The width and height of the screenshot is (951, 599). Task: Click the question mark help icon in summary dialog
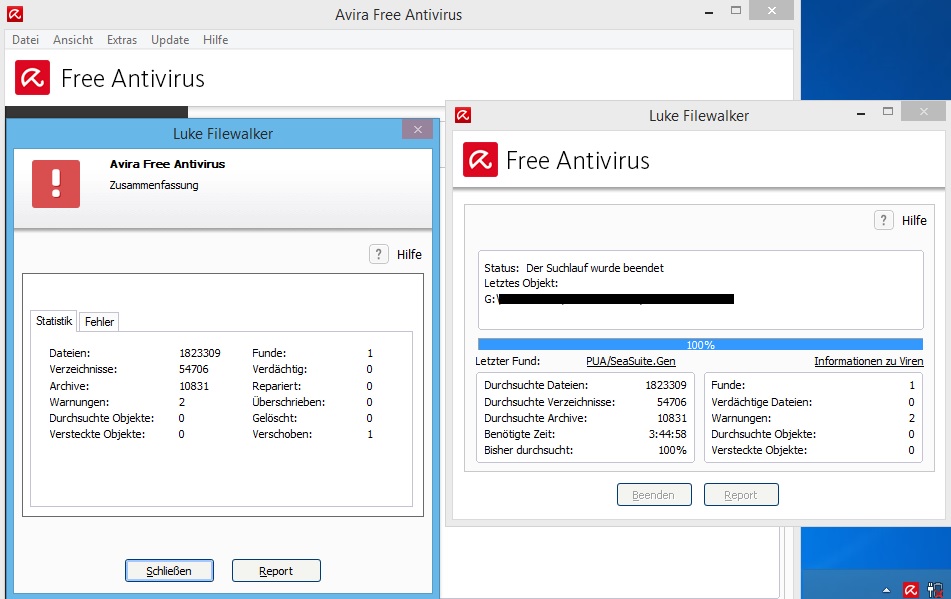pos(379,254)
